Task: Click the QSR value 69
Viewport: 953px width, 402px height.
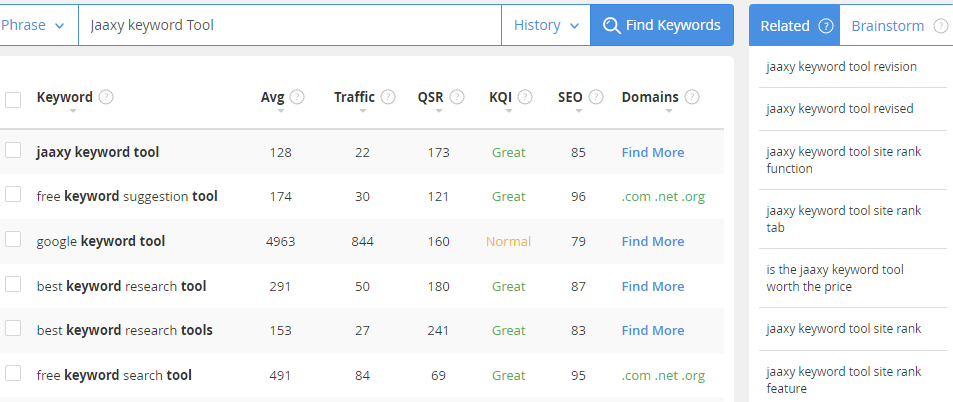Action: [x=438, y=376]
